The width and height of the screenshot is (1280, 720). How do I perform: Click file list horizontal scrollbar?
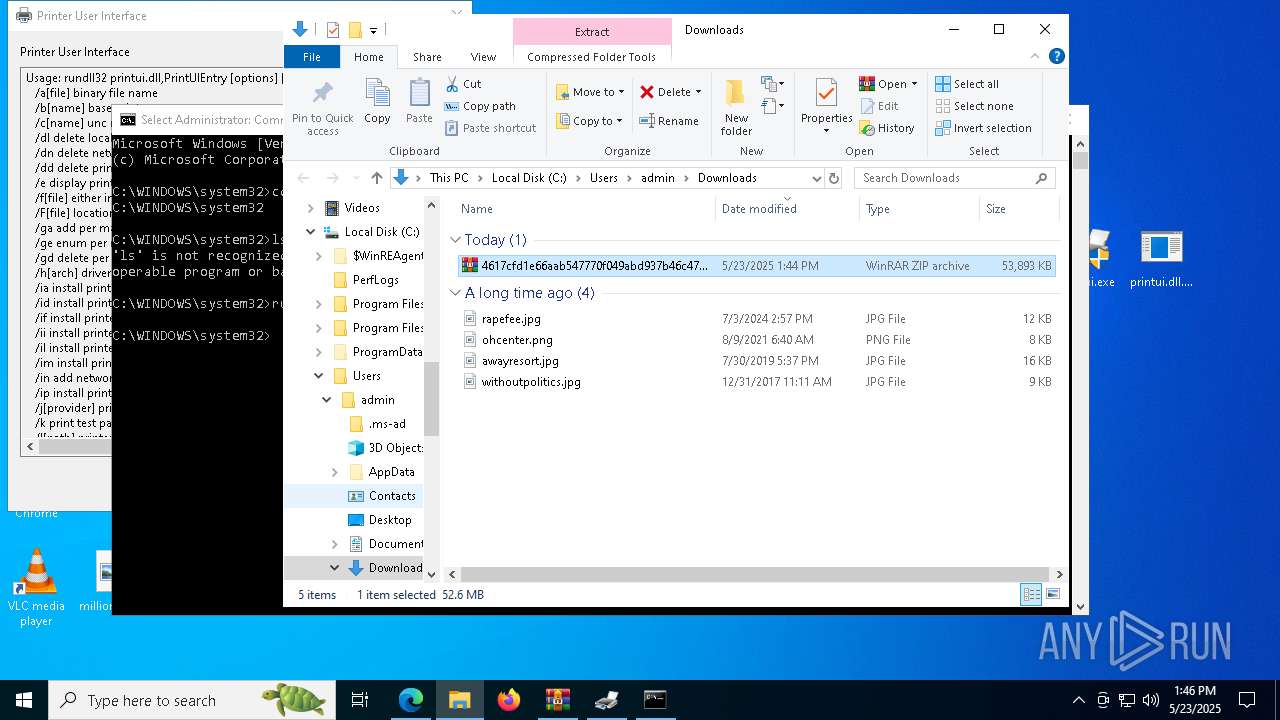[755, 575]
